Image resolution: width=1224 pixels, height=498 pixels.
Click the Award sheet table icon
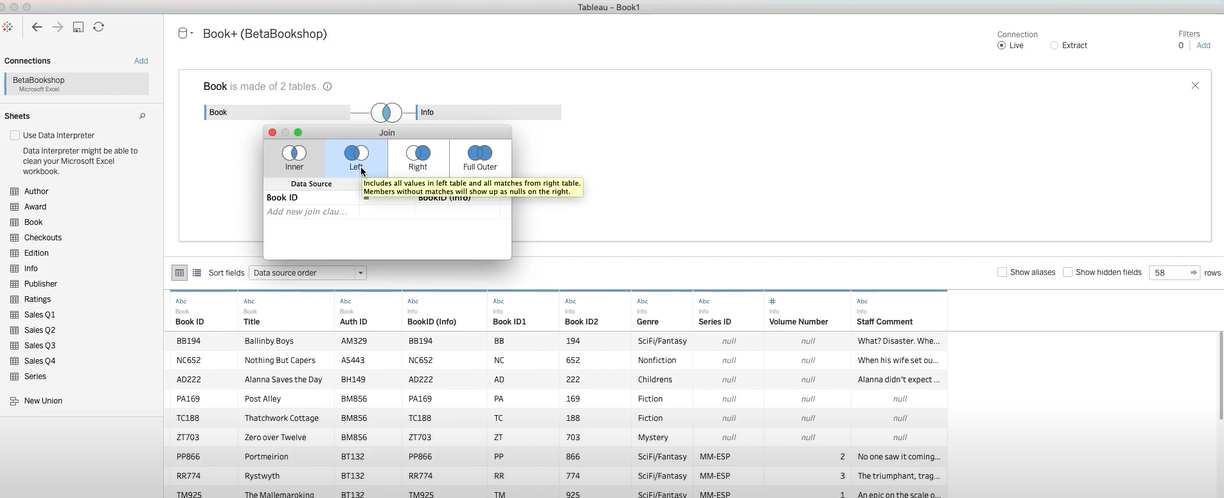tap(14, 207)
